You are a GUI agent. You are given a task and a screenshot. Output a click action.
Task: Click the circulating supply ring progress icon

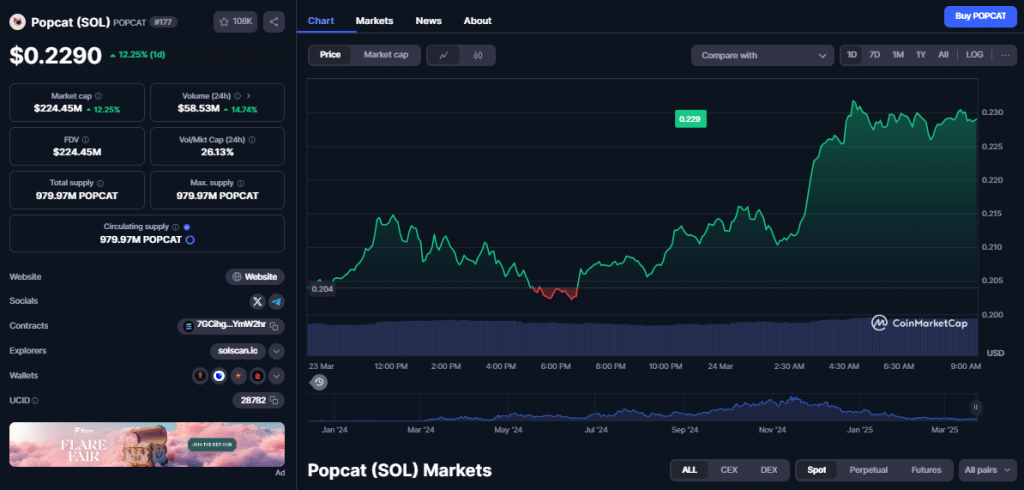[190, 240]
